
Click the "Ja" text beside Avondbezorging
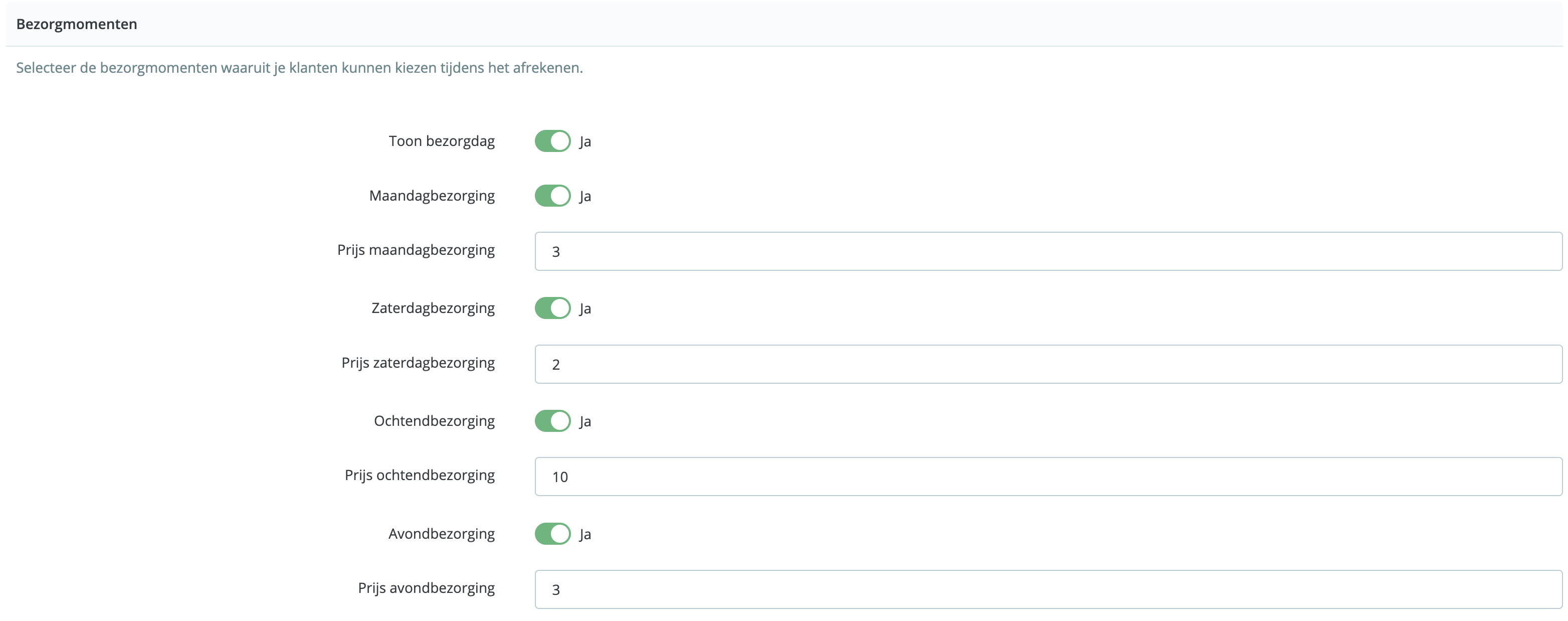point(585,535)
